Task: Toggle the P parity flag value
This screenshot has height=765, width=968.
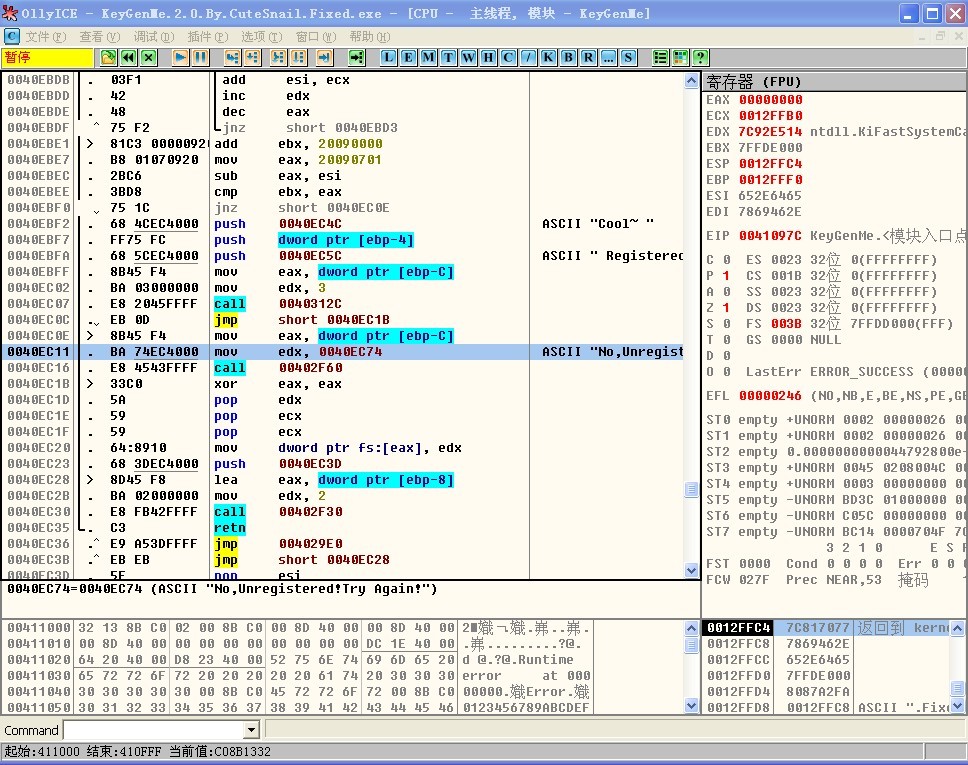Action: click(725, 276)
